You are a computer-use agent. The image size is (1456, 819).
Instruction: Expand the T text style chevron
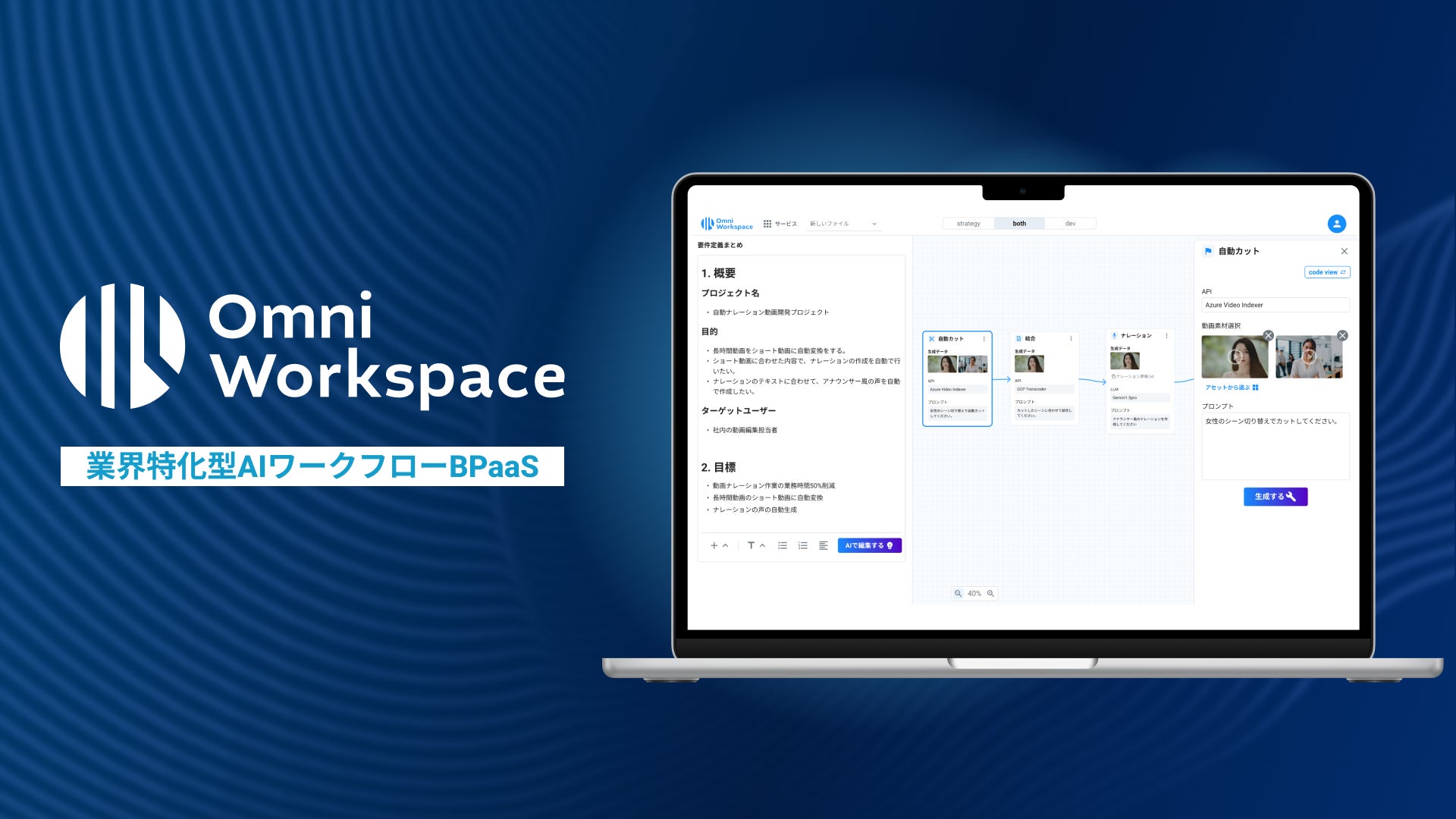pos(762,545)
